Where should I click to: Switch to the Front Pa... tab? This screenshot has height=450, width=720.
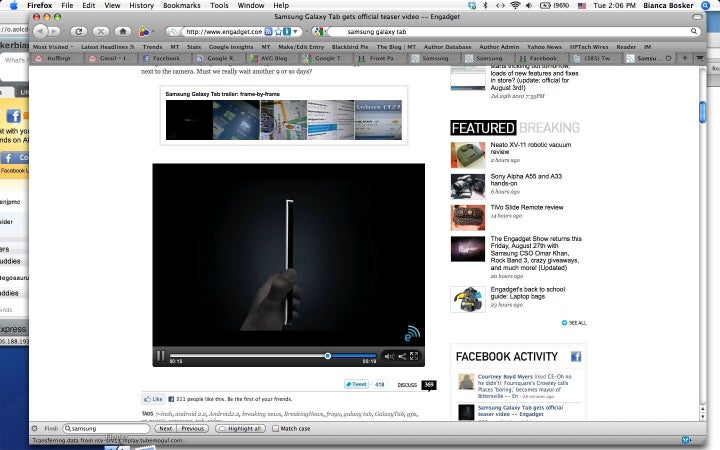379,58
